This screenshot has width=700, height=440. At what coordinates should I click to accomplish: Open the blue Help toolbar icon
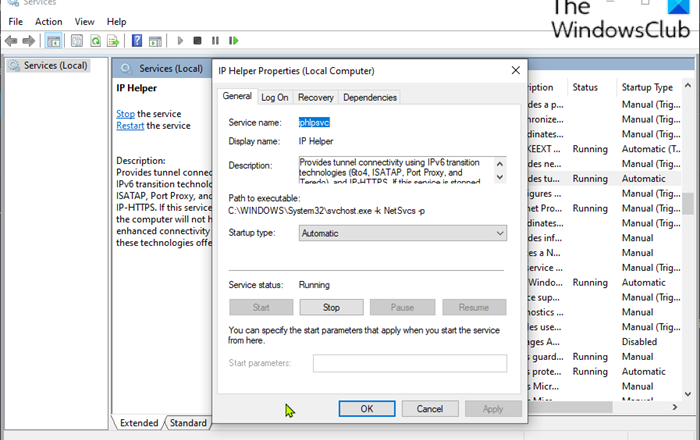coord(137,41)
